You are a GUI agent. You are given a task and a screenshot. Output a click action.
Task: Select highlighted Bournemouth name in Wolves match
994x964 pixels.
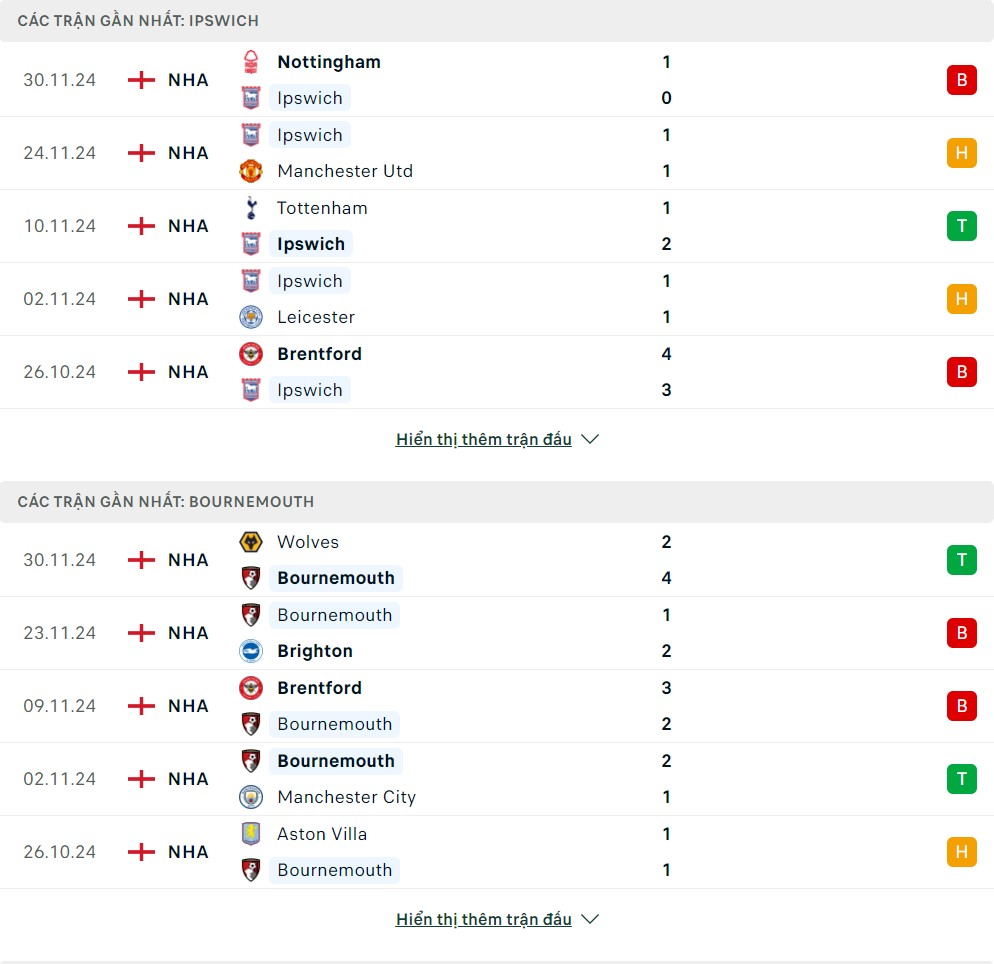[x=336, y=578]
